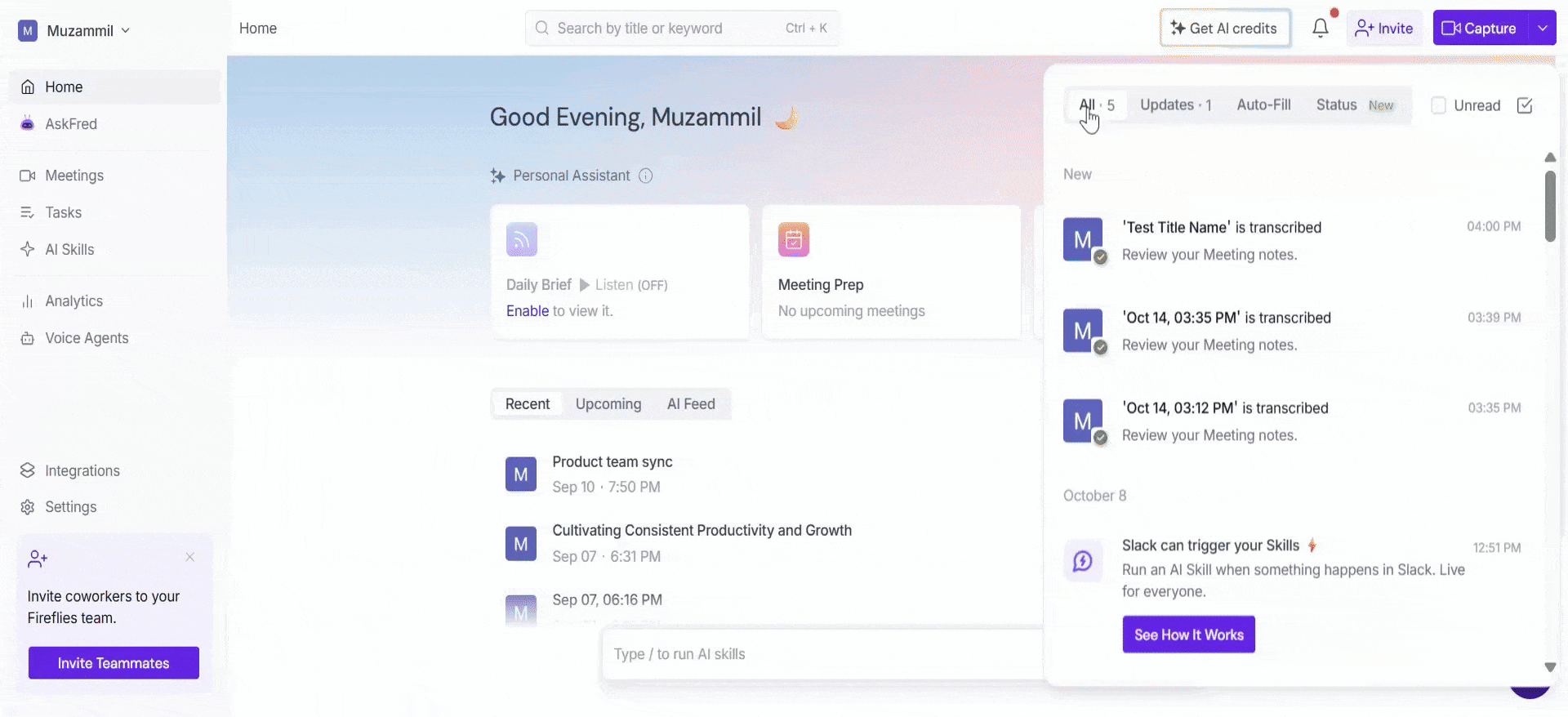Viewport: 1568px width, 717px height.
Task: Click the Get AI credits button
Action: [x=1225, y=29]
